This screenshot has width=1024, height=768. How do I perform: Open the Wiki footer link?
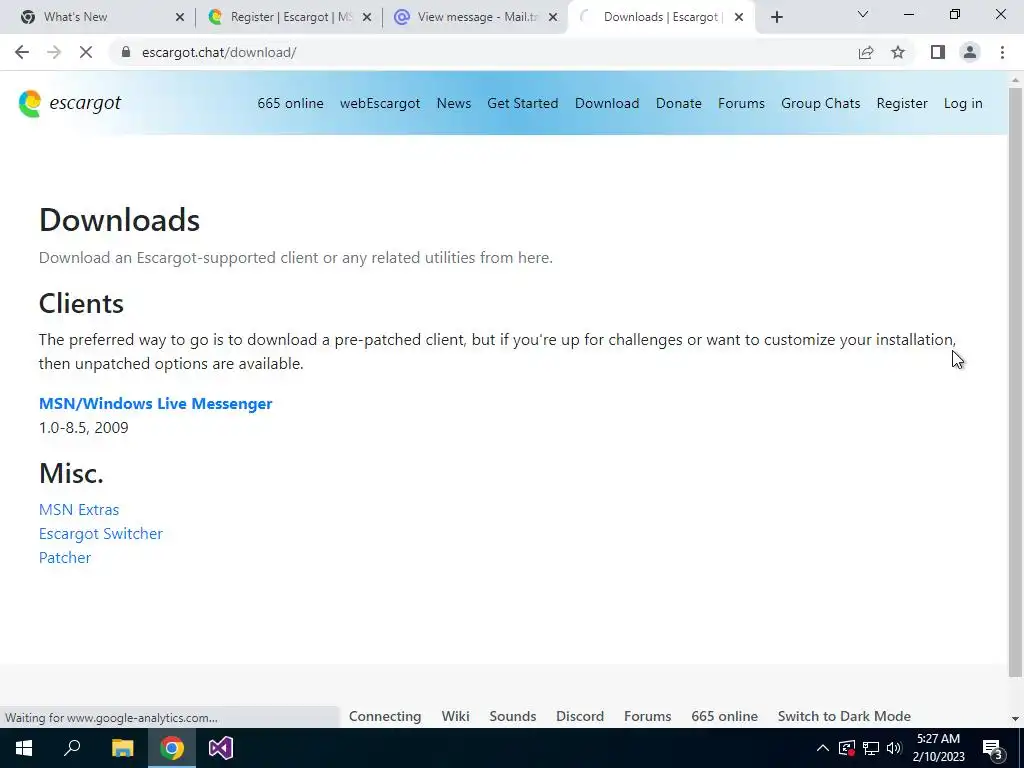pos(455,716)
